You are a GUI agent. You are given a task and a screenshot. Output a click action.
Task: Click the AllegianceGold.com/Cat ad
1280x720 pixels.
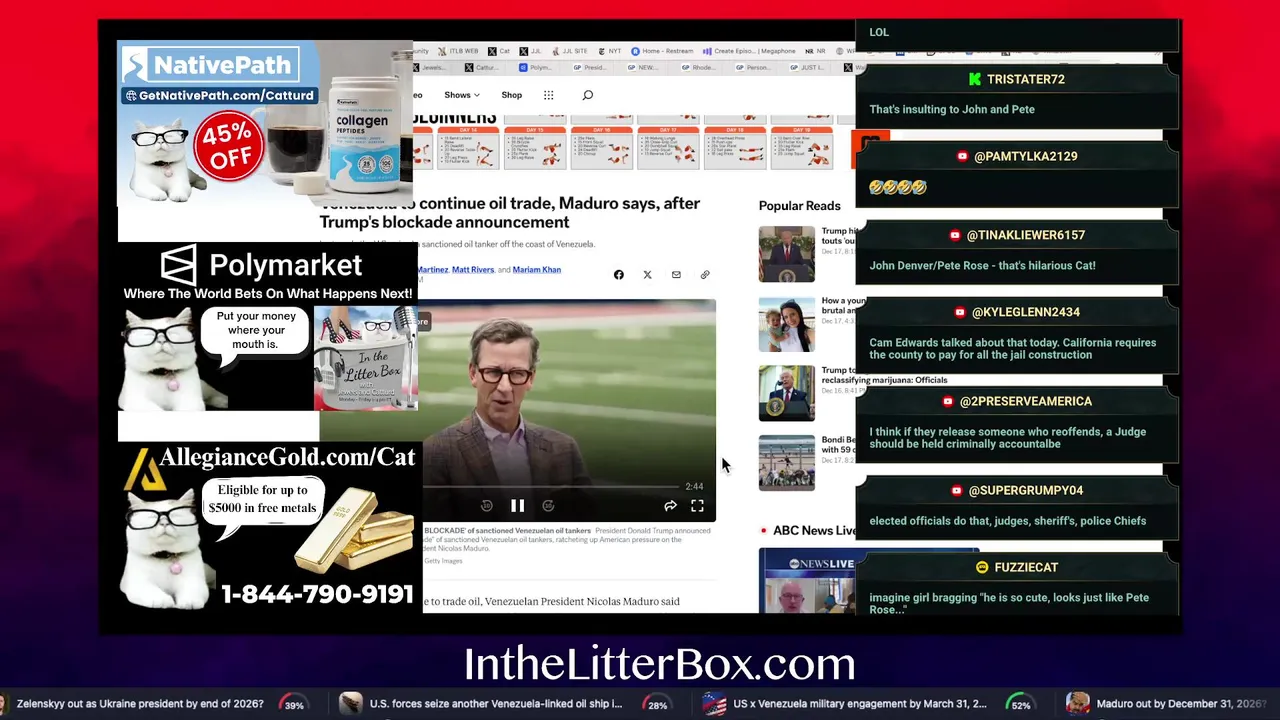coord(268,527)
